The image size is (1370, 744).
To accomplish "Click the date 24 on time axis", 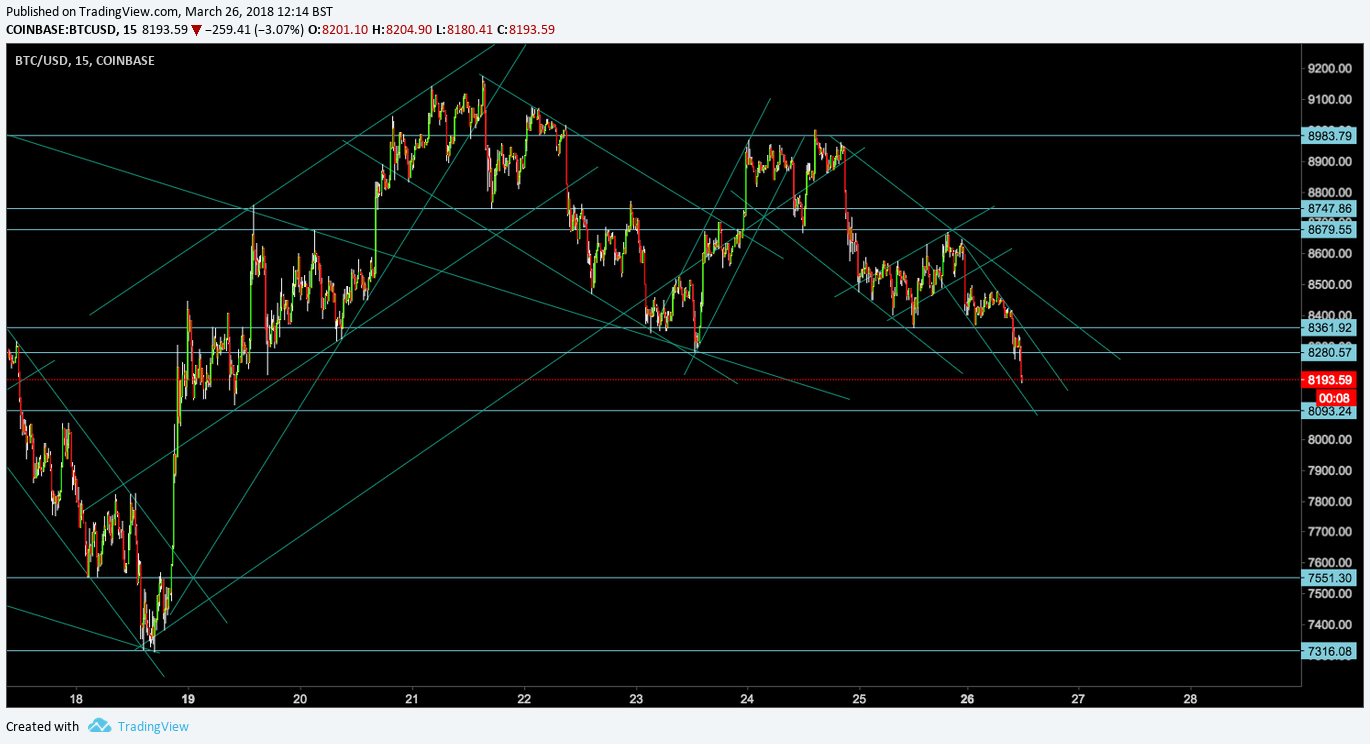I will click(x=748, y=698).
